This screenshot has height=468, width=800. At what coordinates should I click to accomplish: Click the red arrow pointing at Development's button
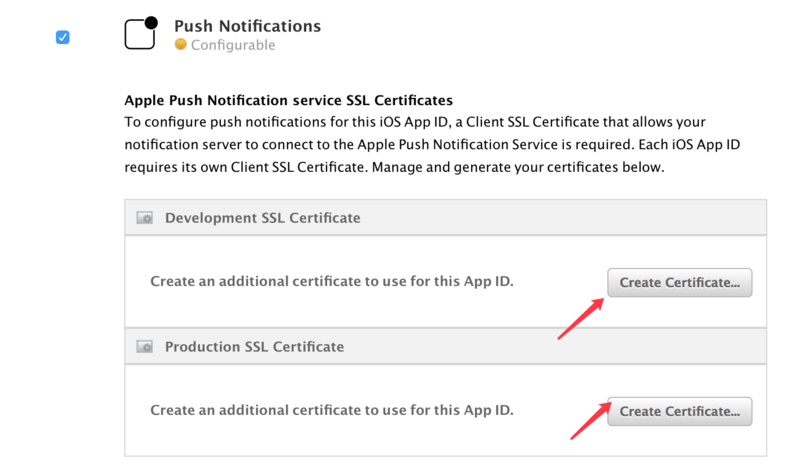(x=581, y=319)
